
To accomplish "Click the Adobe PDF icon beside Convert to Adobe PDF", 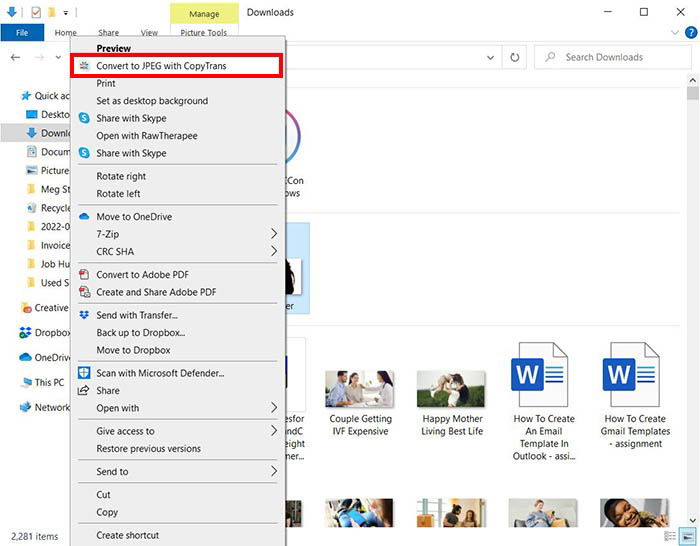I will [84, 275].
